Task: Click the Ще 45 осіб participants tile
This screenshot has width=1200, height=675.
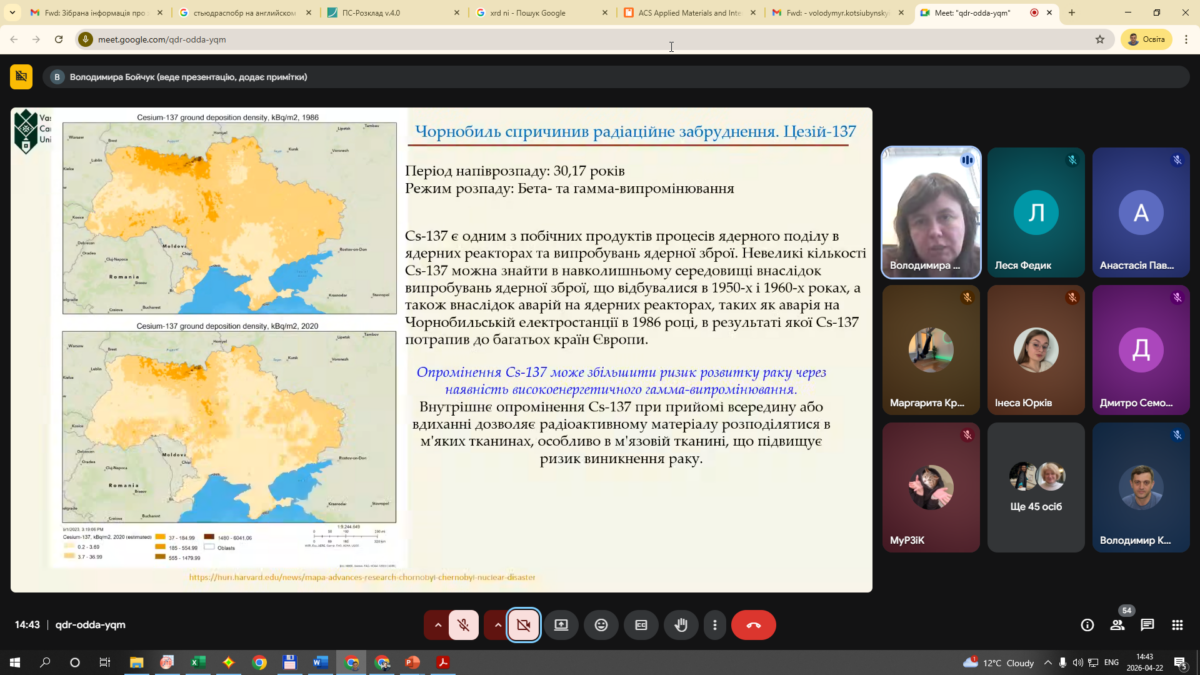Action: (1035, 487)
